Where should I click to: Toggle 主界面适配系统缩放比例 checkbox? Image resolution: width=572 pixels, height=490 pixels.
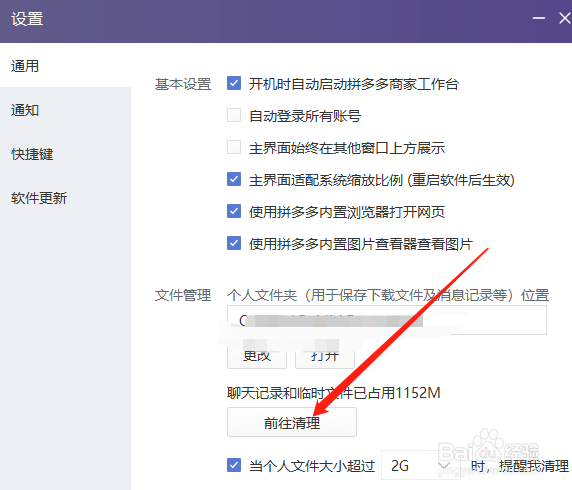tap(234, 179)
